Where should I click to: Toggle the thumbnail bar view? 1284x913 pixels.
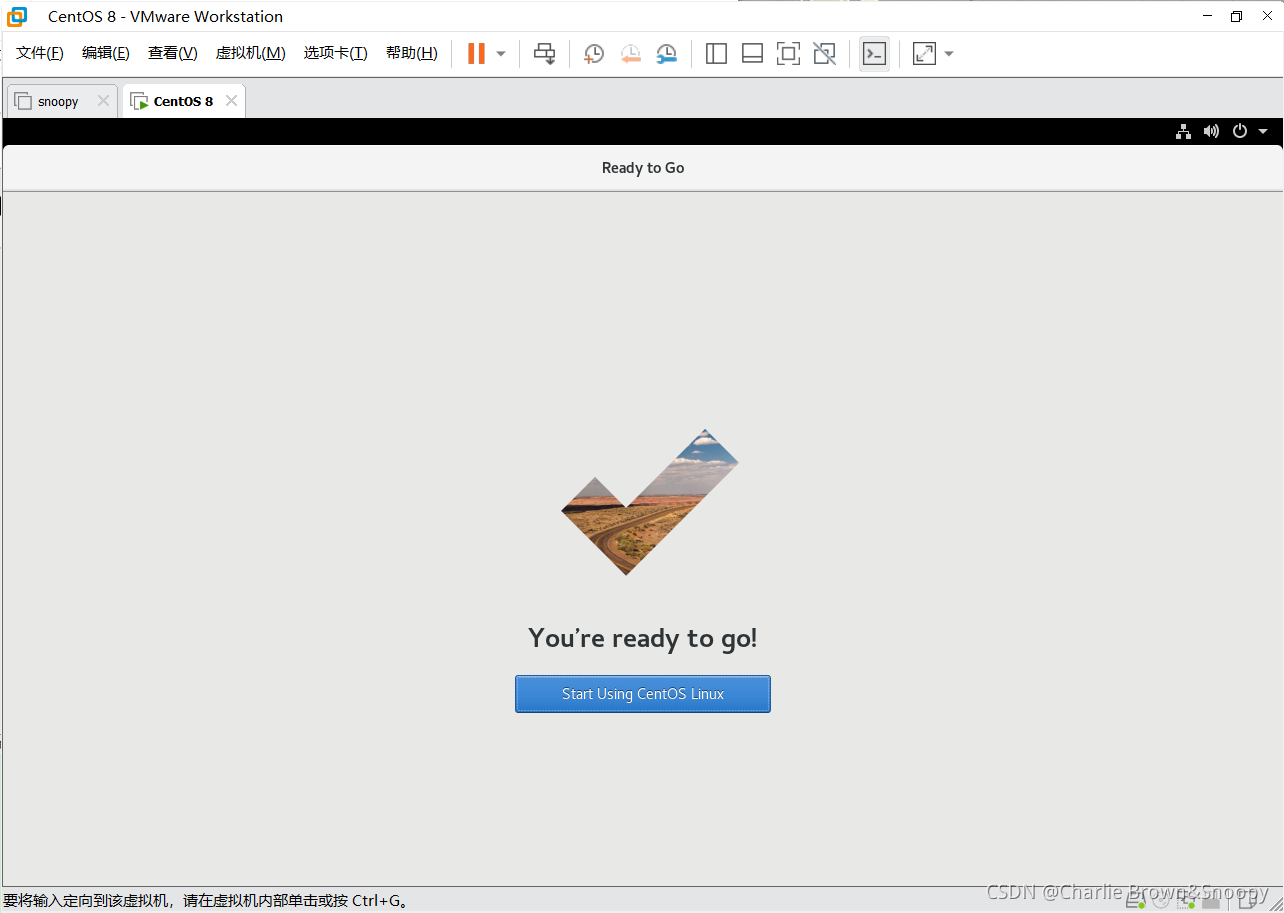(752, 54)
